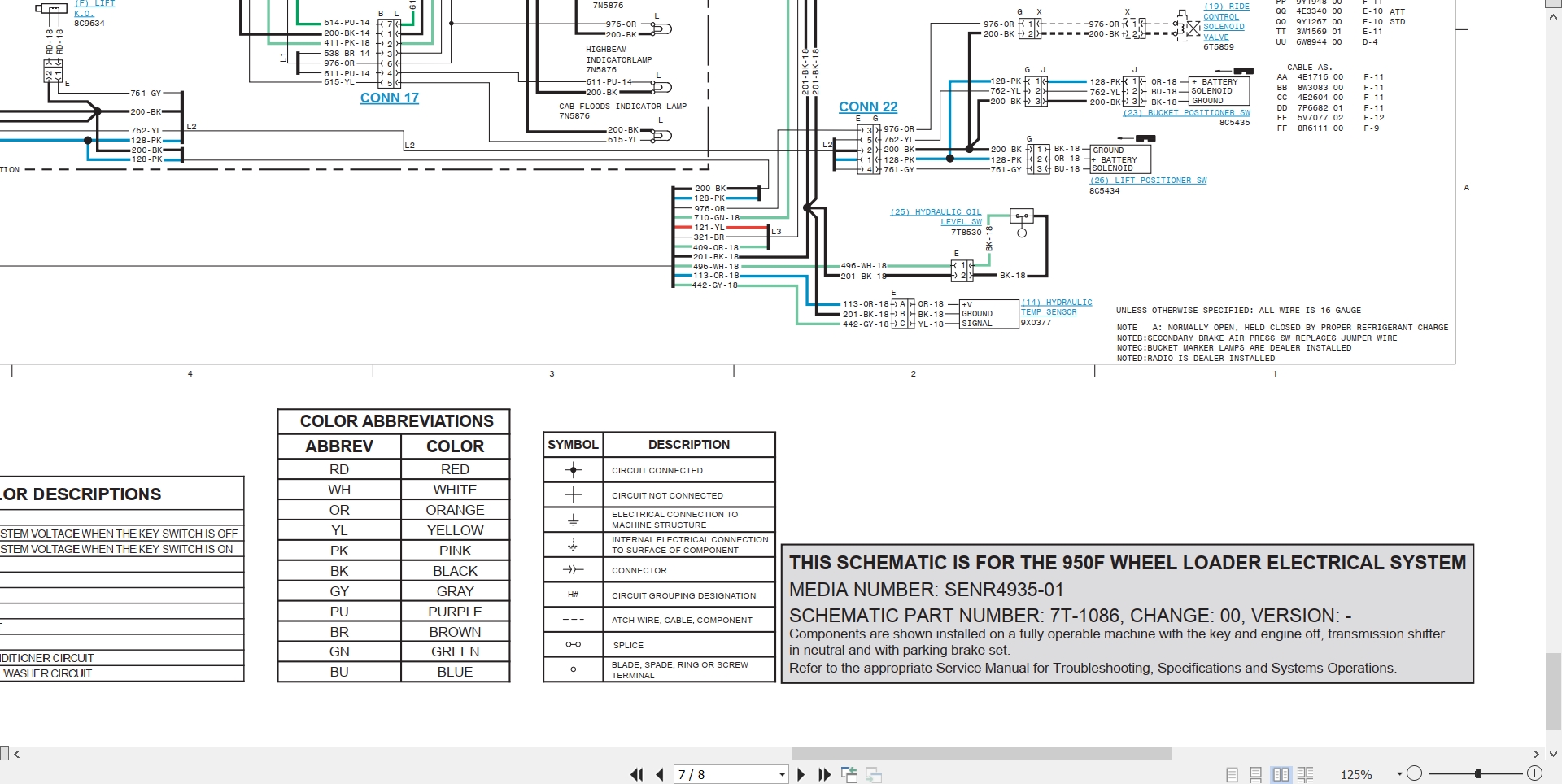Click the CAB FLOODS INDICATOR LAMP label
The image size is (1562, 784).
[x=623, y=107]
